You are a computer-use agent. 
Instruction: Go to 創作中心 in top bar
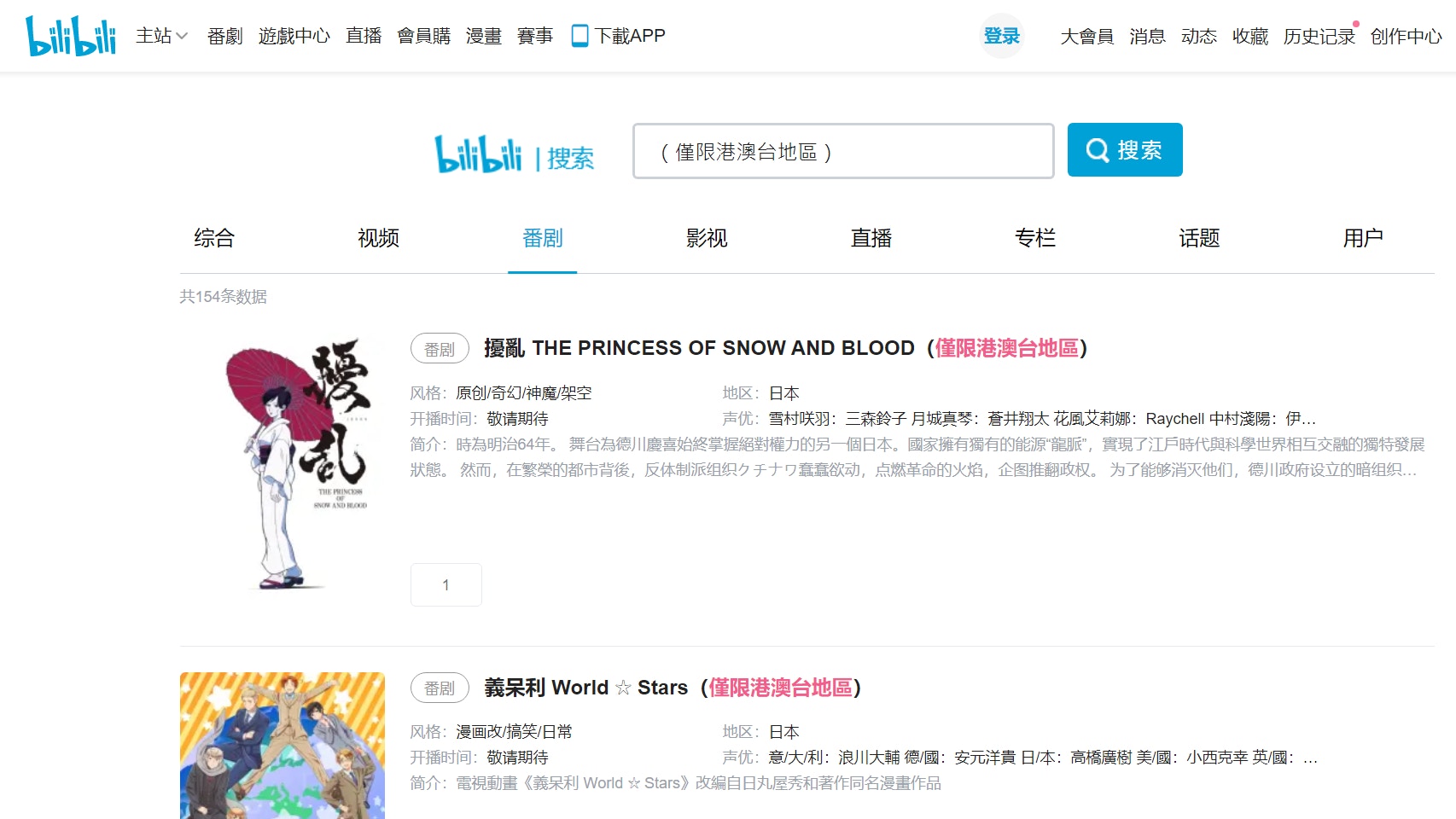click(1406, 36)
